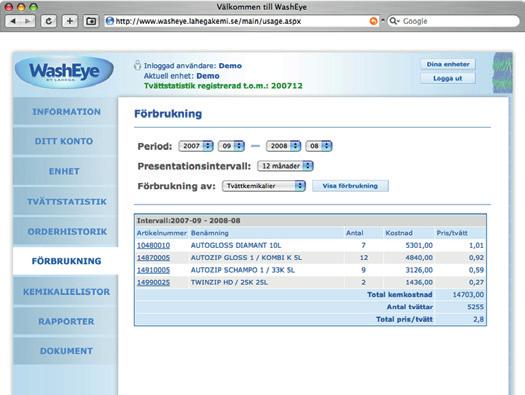Click the plus add-bookmark icon
Screen dimensions: 525x395
tap(70, 21)
